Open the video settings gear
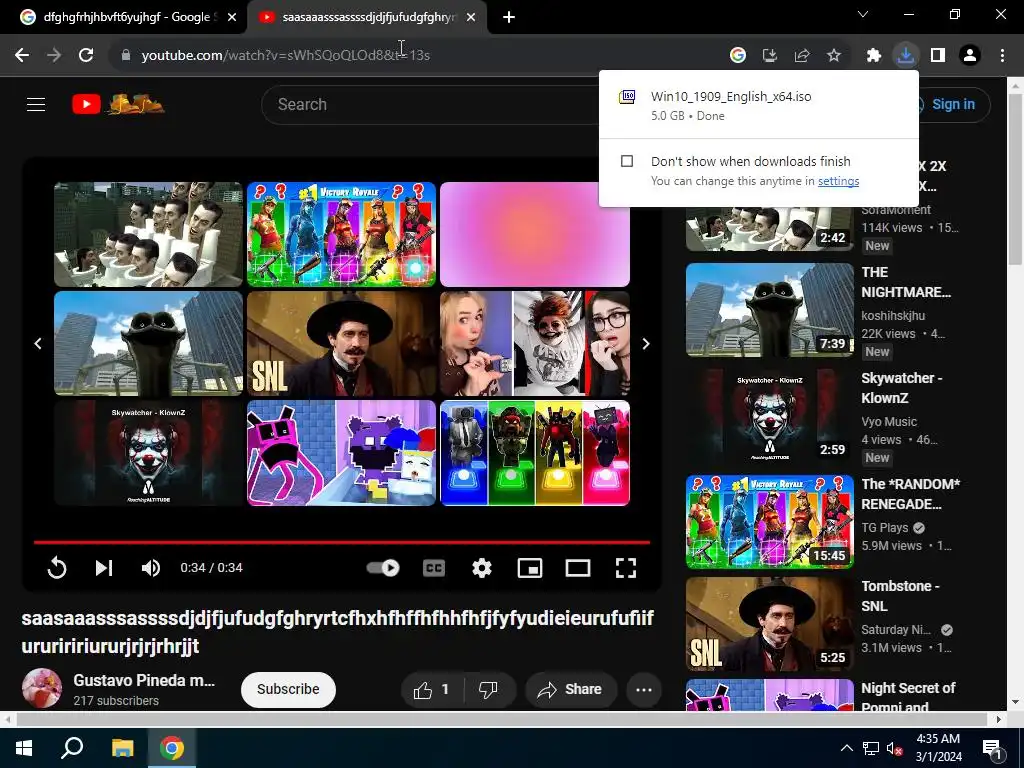 (482, 568)
